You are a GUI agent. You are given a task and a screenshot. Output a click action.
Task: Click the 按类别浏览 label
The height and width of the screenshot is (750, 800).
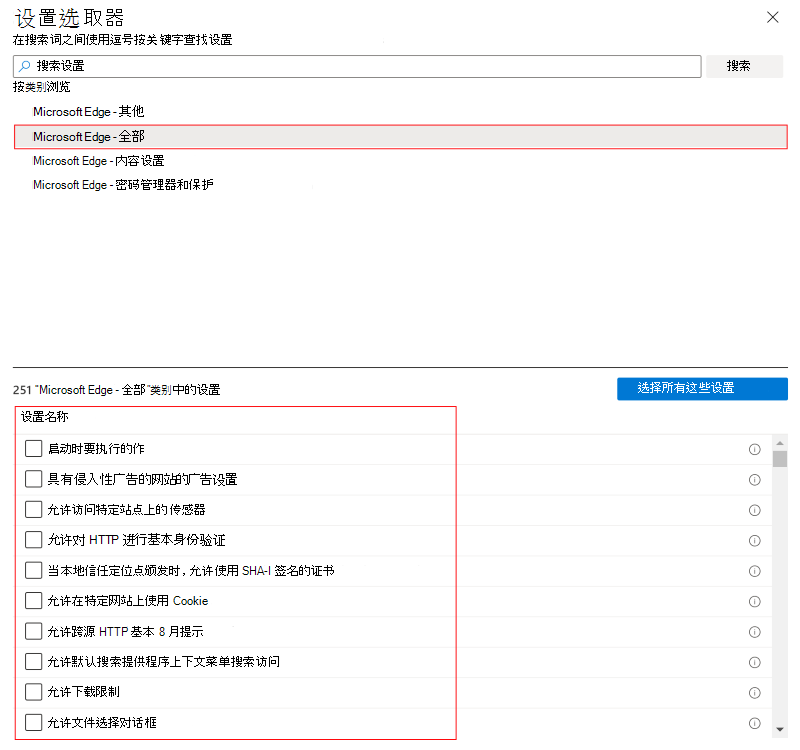point(42,87)
